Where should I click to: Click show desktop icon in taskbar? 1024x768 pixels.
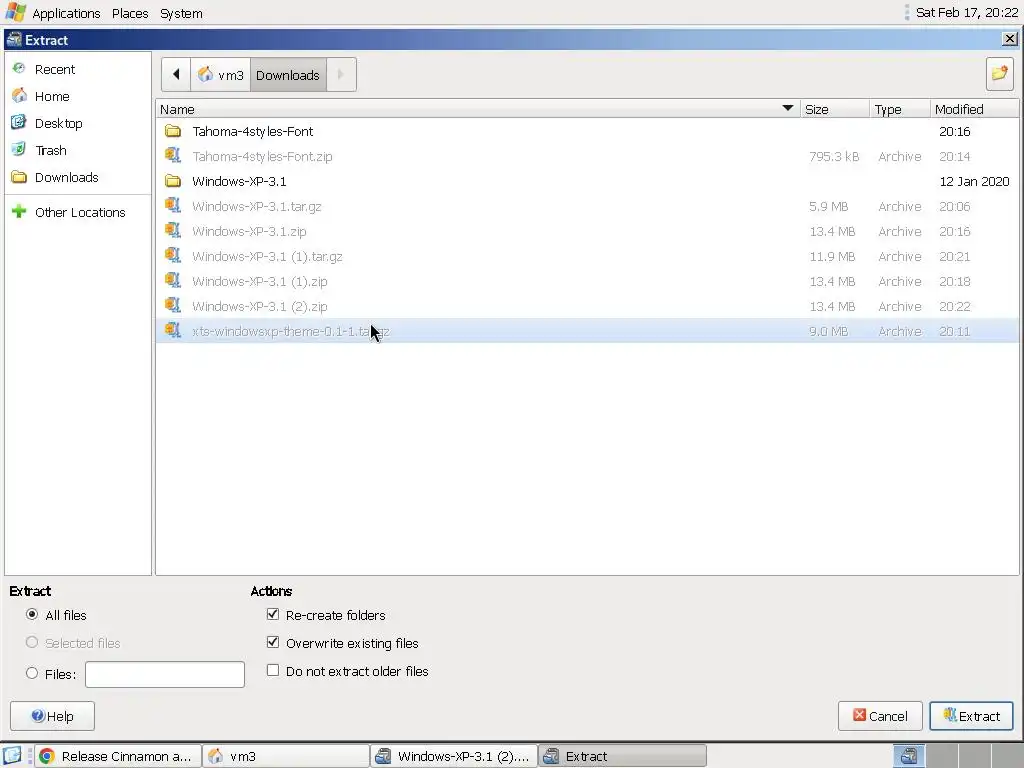[x=12, y=756]
